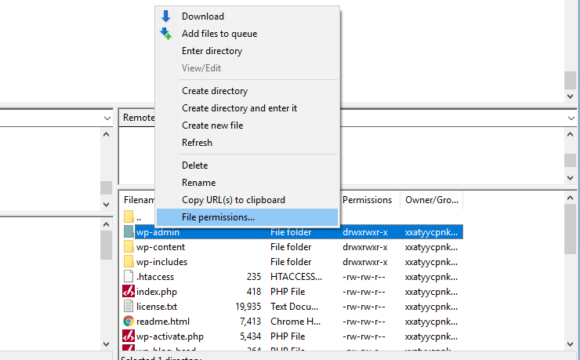Select Download from the context menu
This screenshot has height=360, width=580.
(x=203, y=16)
